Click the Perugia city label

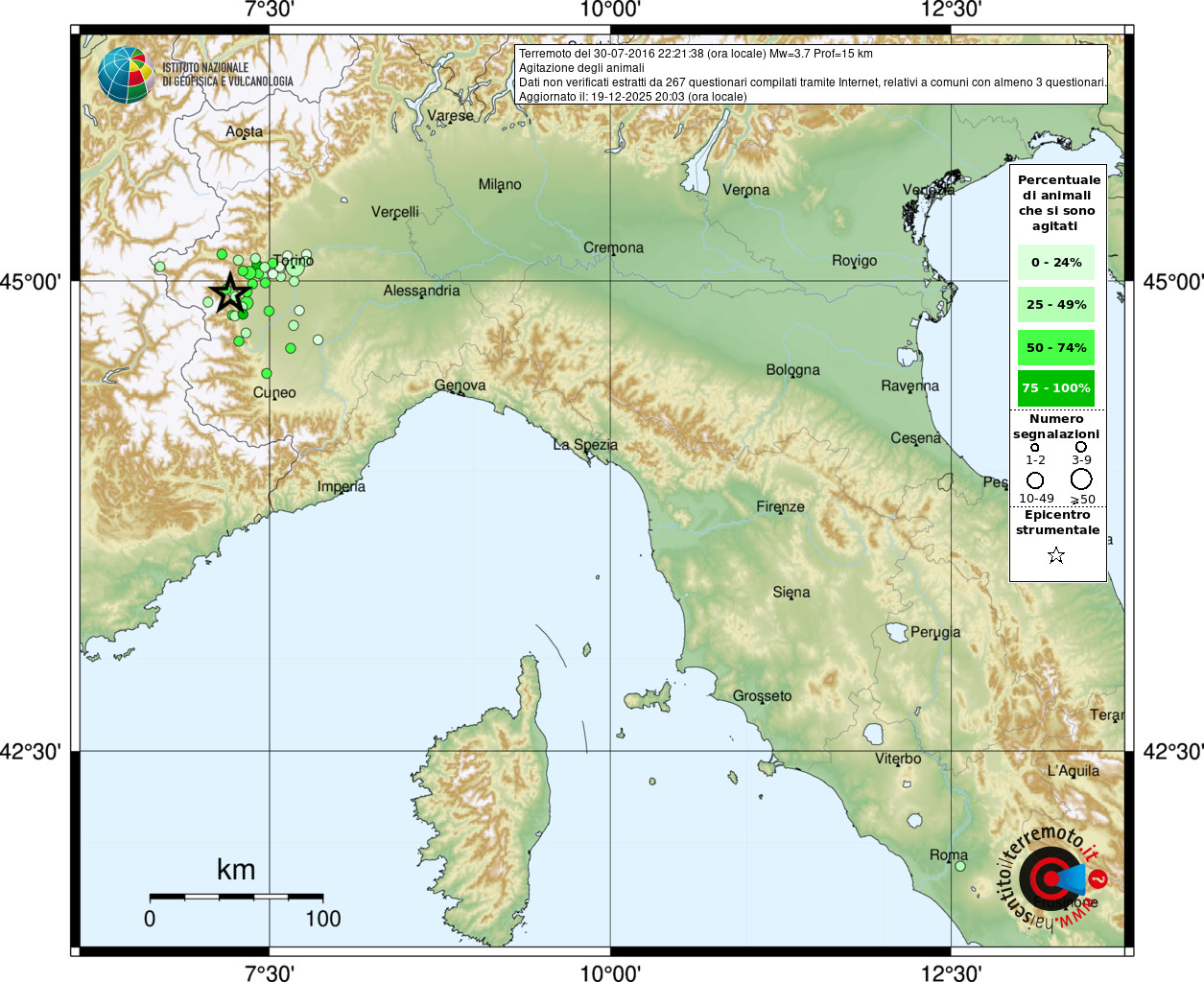(935, 633)
